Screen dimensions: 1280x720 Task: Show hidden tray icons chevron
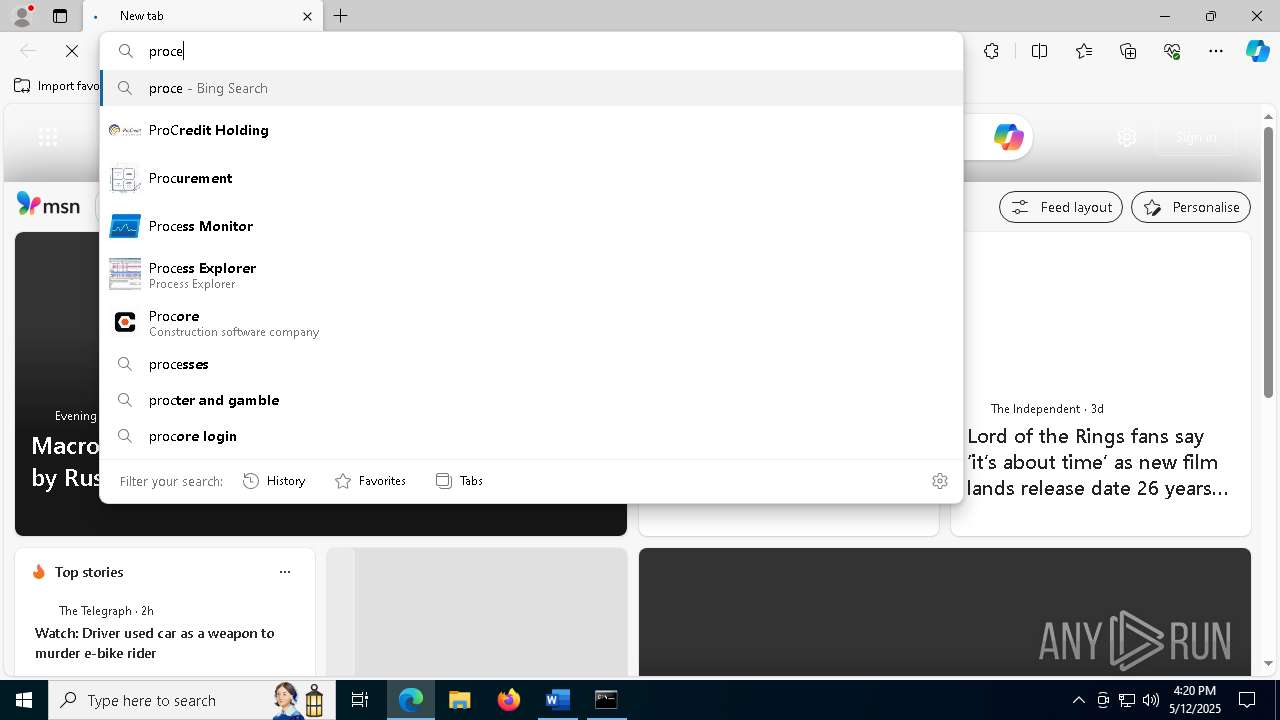(1078, 700)
